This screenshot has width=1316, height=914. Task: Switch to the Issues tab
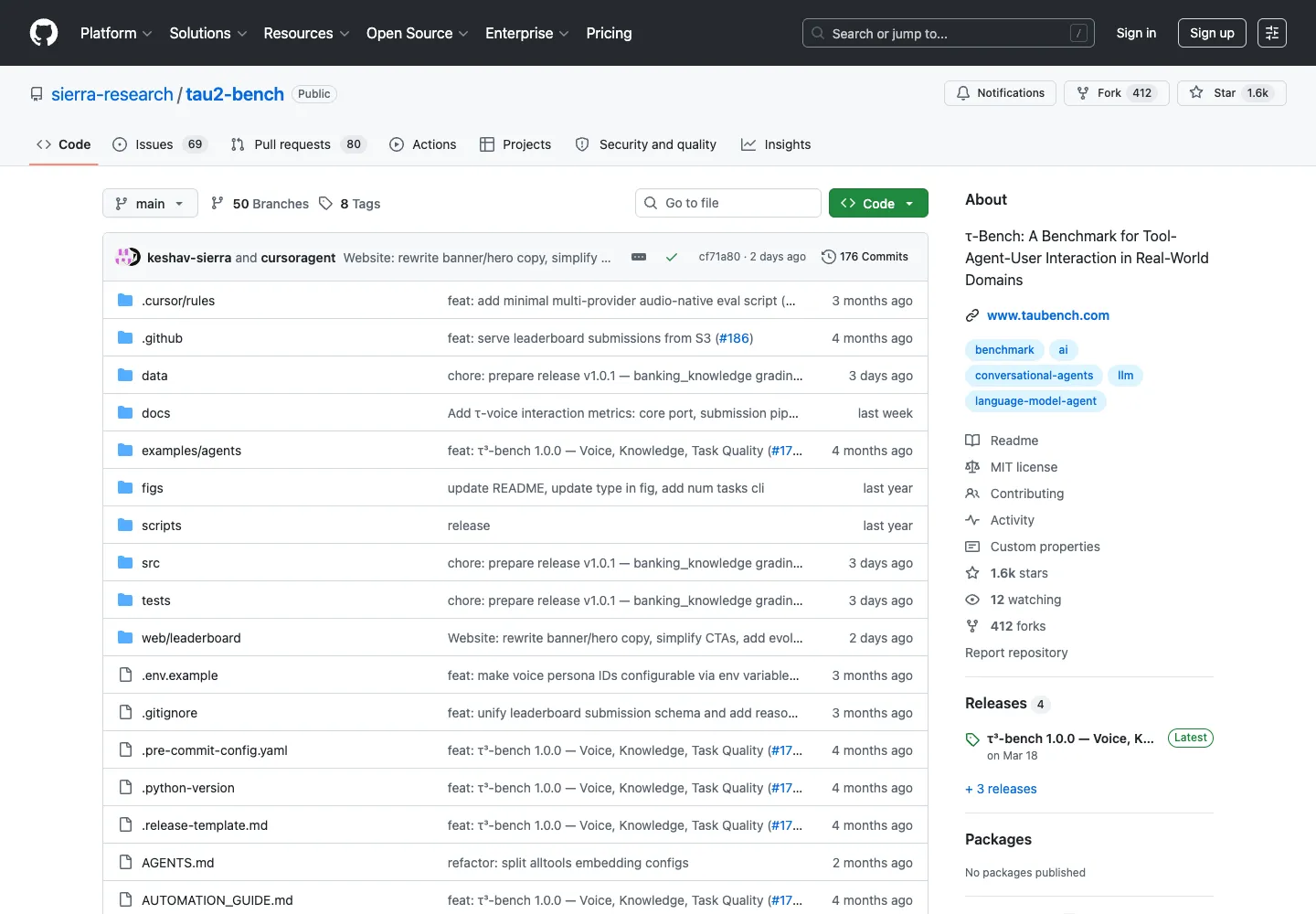tap(160, 144)
